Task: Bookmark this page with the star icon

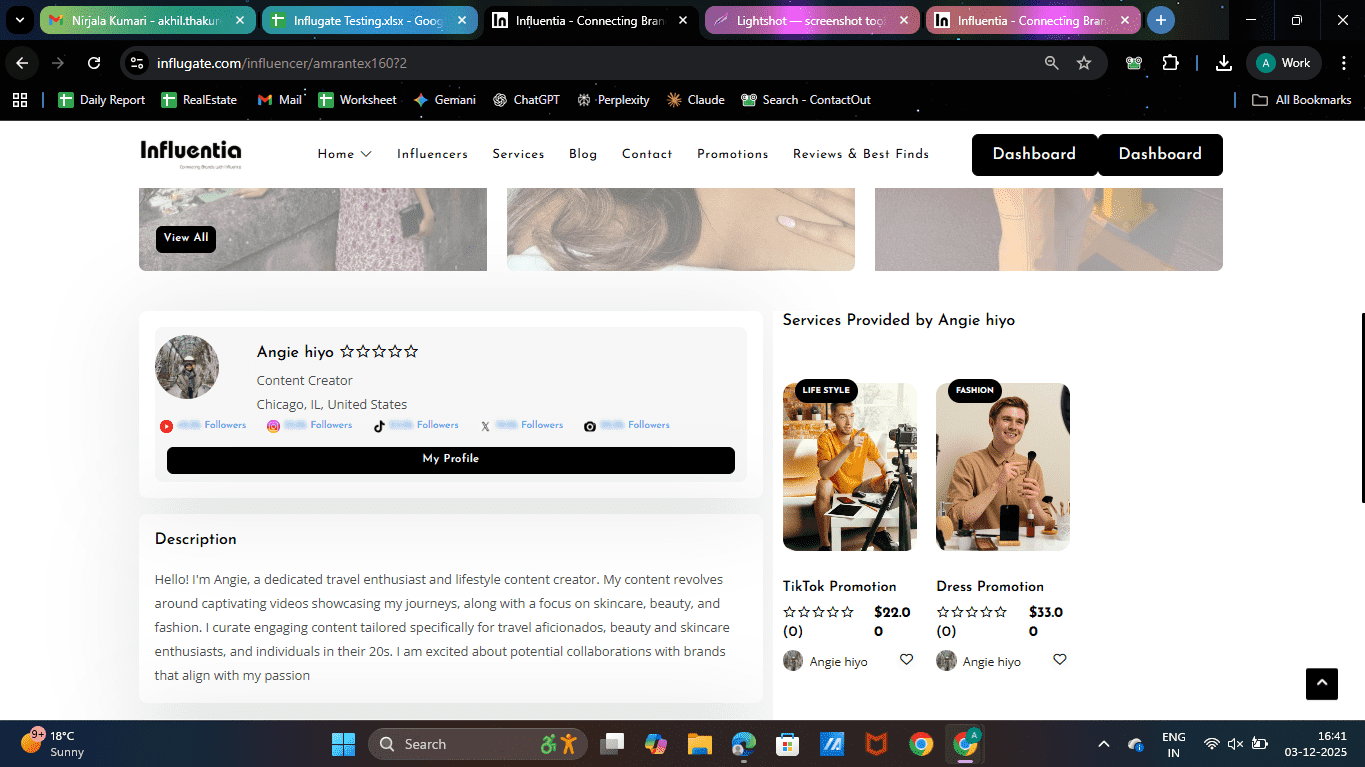Action: (1084, 63)
